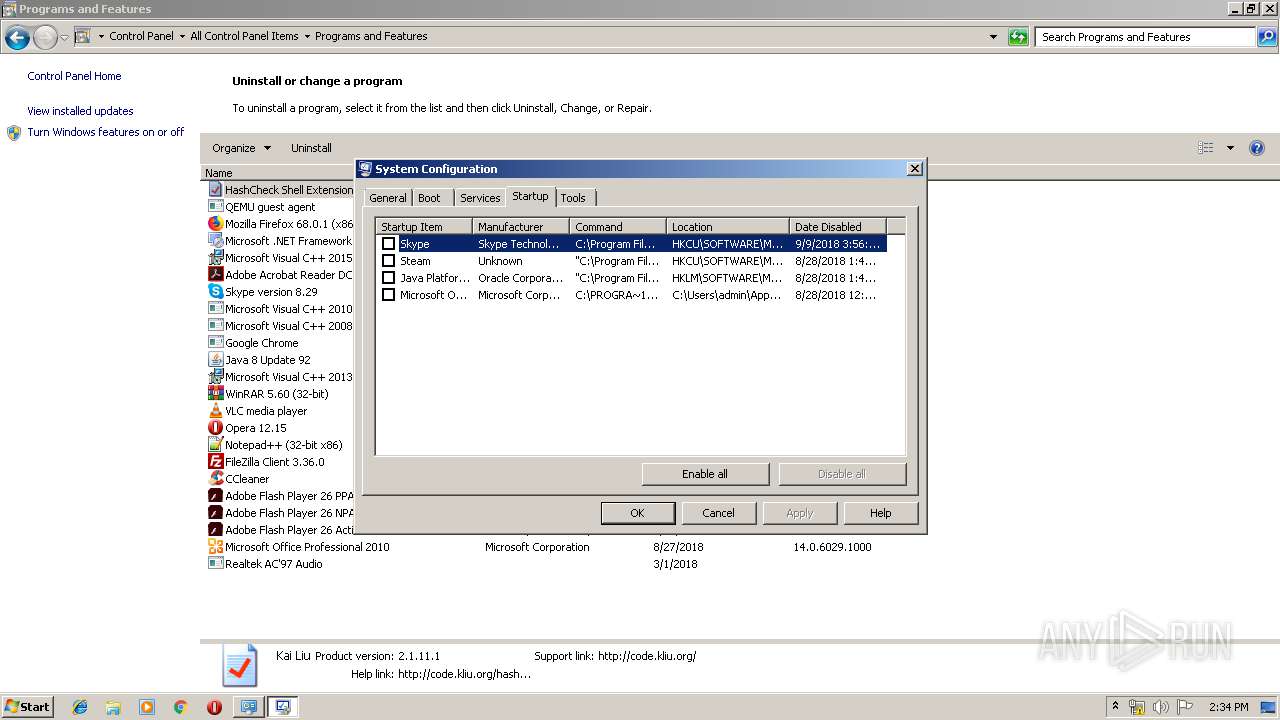Open the Organize dropdown menu
Image resolution: width=1280 pixels, height=720 pixels.
(x=241, y=148)
